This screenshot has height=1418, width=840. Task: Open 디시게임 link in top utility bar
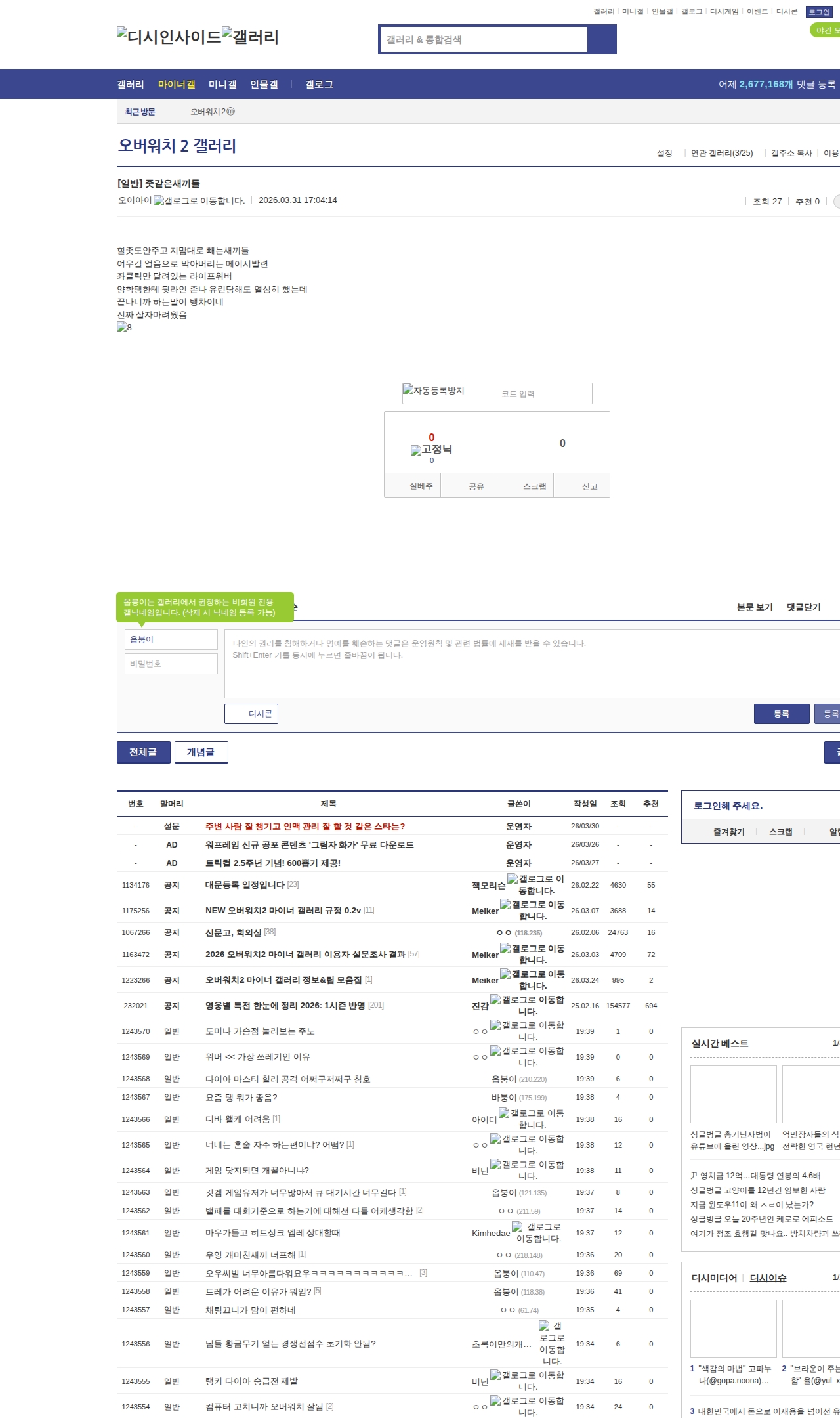724,12
